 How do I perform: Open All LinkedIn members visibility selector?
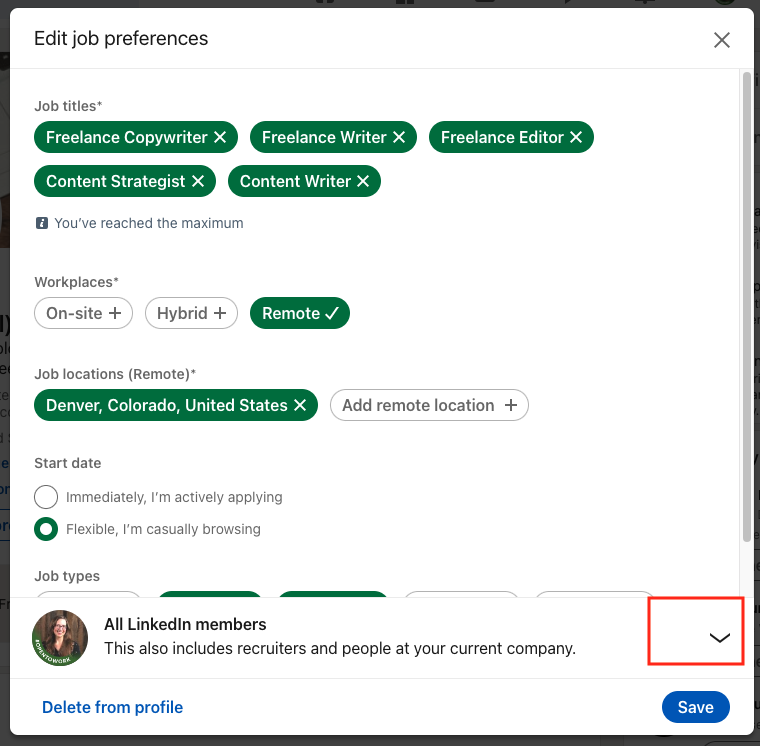click(340, 637)
